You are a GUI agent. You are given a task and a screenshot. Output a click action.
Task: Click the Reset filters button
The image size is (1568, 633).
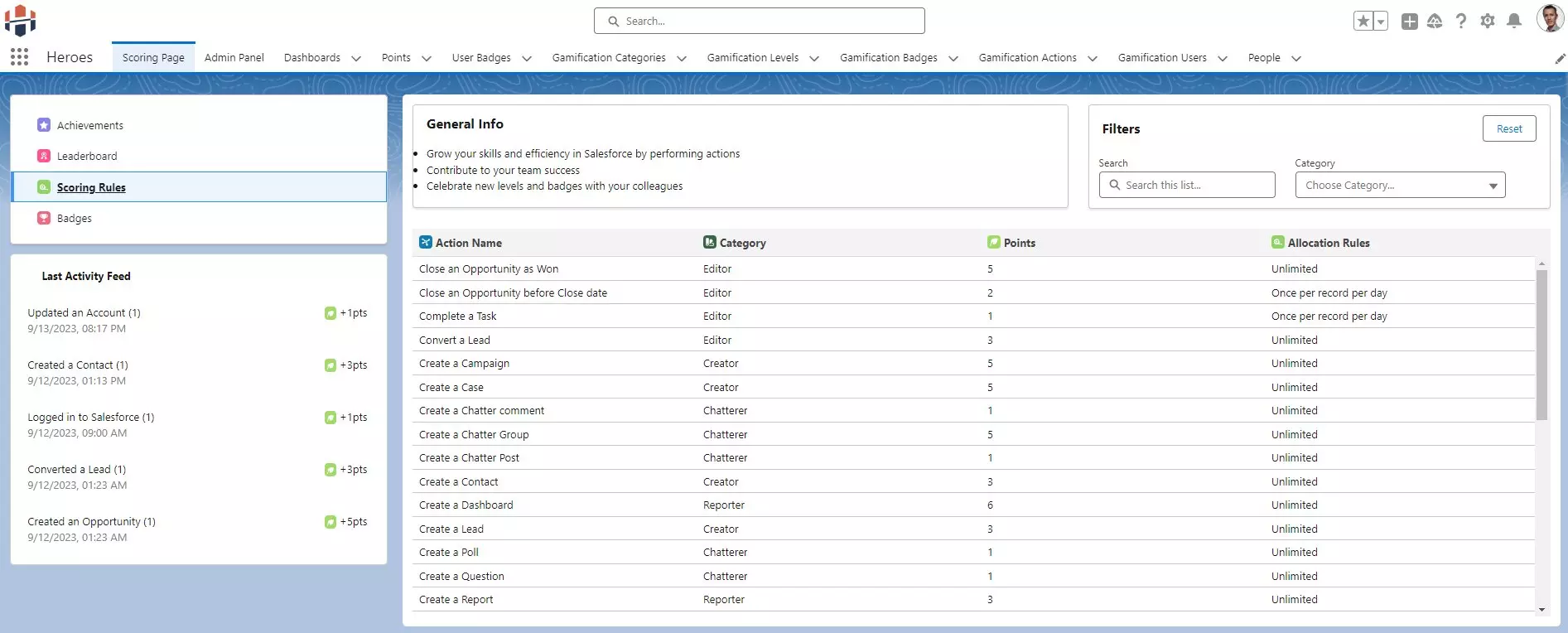[1509, 128]
